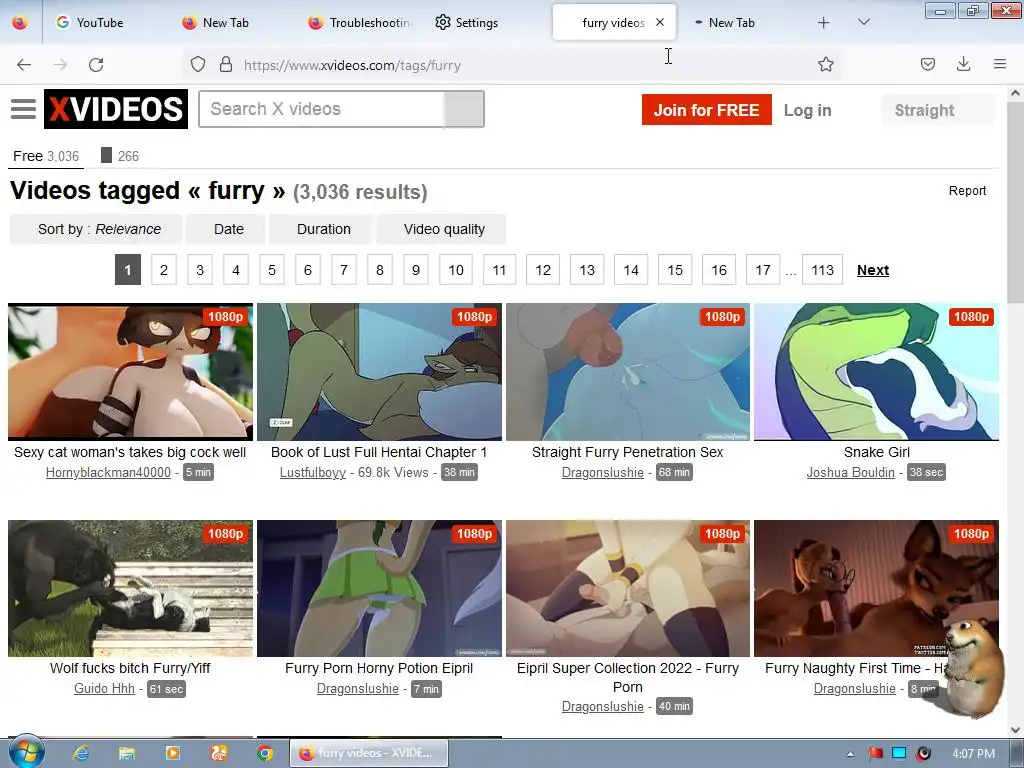Go to the Next results page
Image resolution: width=1024 pixels, height=768 pixels.
pos(872,270)
